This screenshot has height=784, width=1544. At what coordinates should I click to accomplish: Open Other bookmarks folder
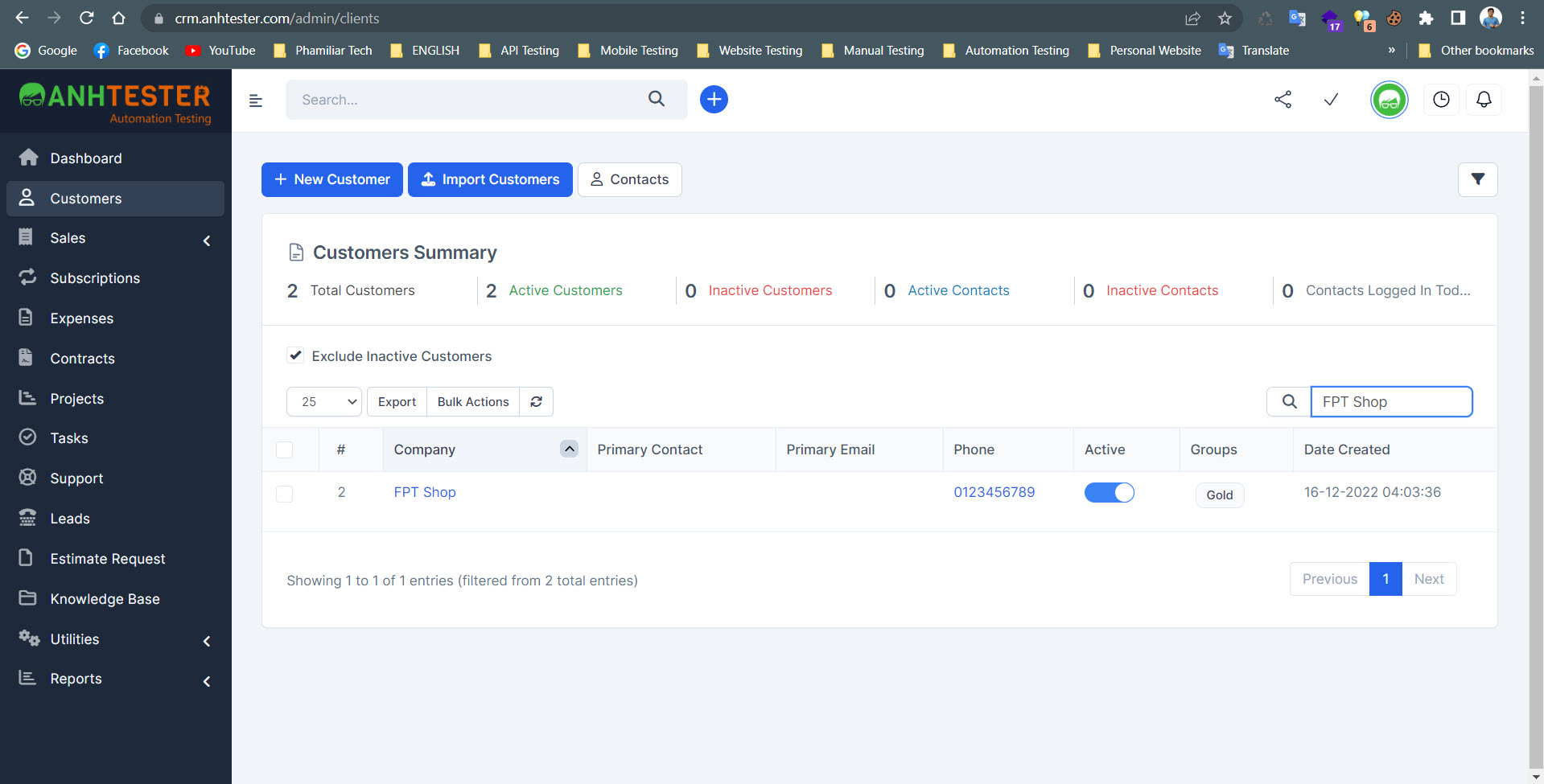coord(1476,50)
